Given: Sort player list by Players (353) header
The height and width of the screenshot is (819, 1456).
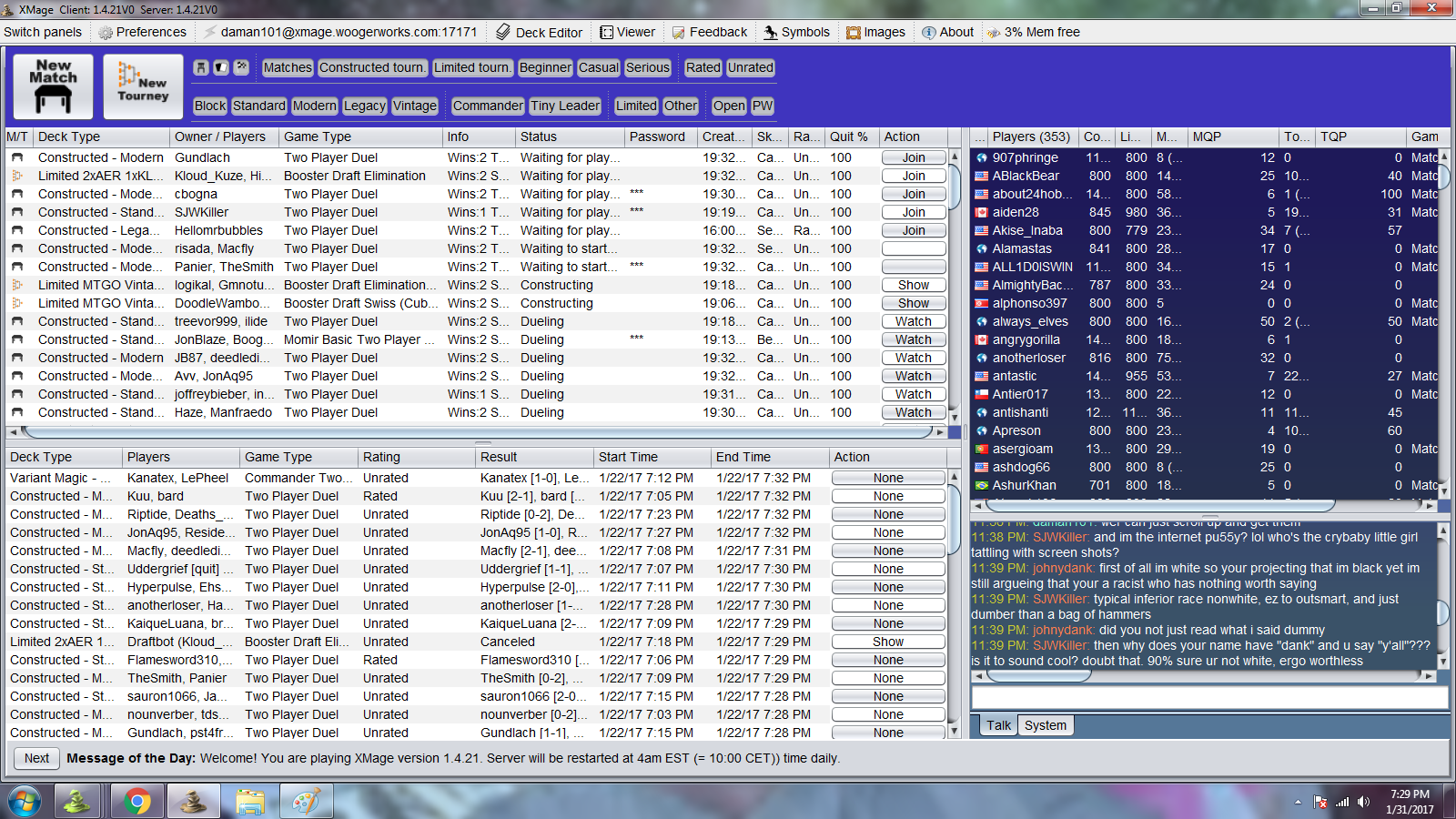Looking at the screenshot, I should click(1033, 136).
